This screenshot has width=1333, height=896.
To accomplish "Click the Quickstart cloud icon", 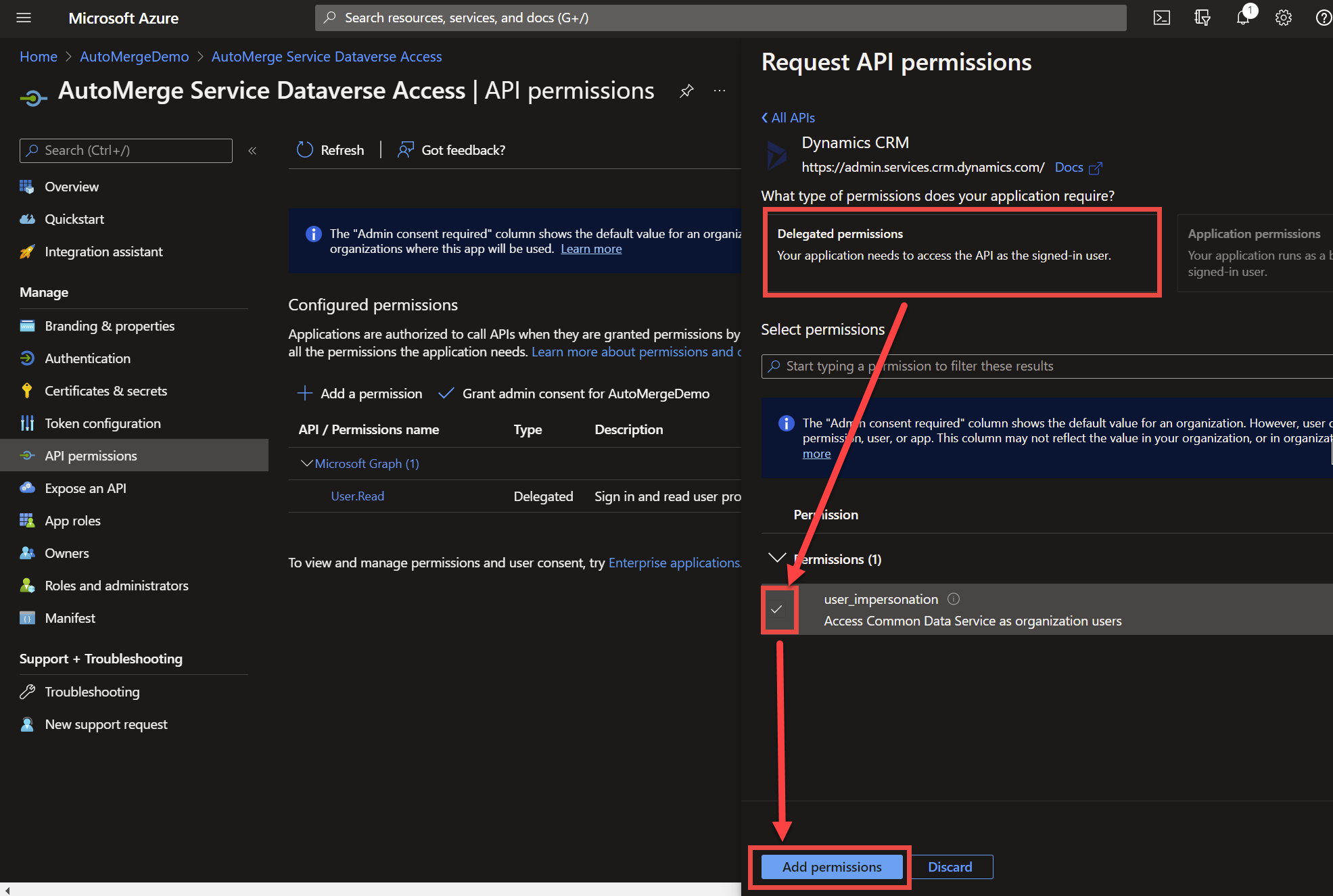I will pyautogui.click(x=27, y=219).
